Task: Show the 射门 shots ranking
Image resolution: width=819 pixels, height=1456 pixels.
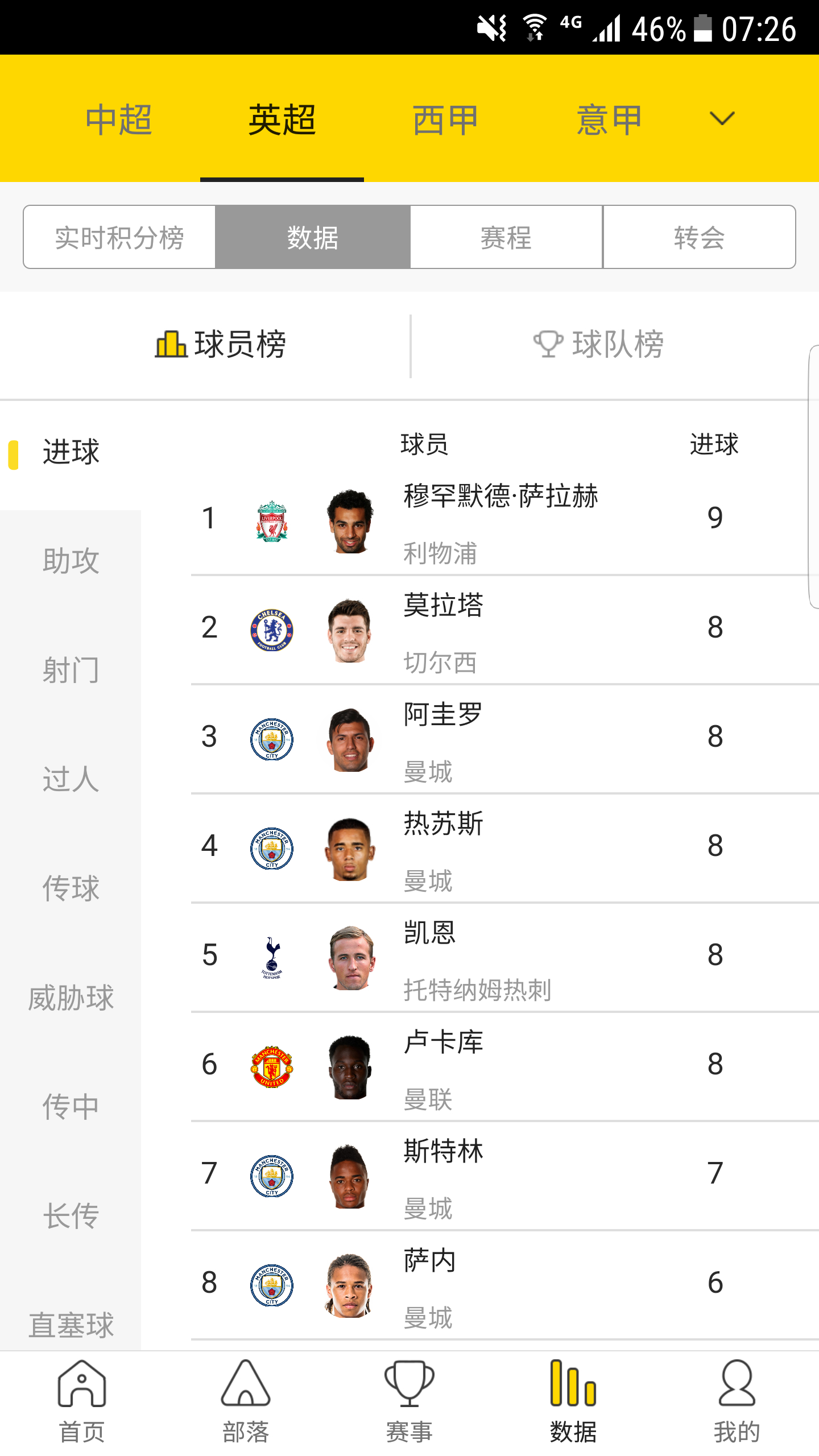Action: click(x=71, y=670)
